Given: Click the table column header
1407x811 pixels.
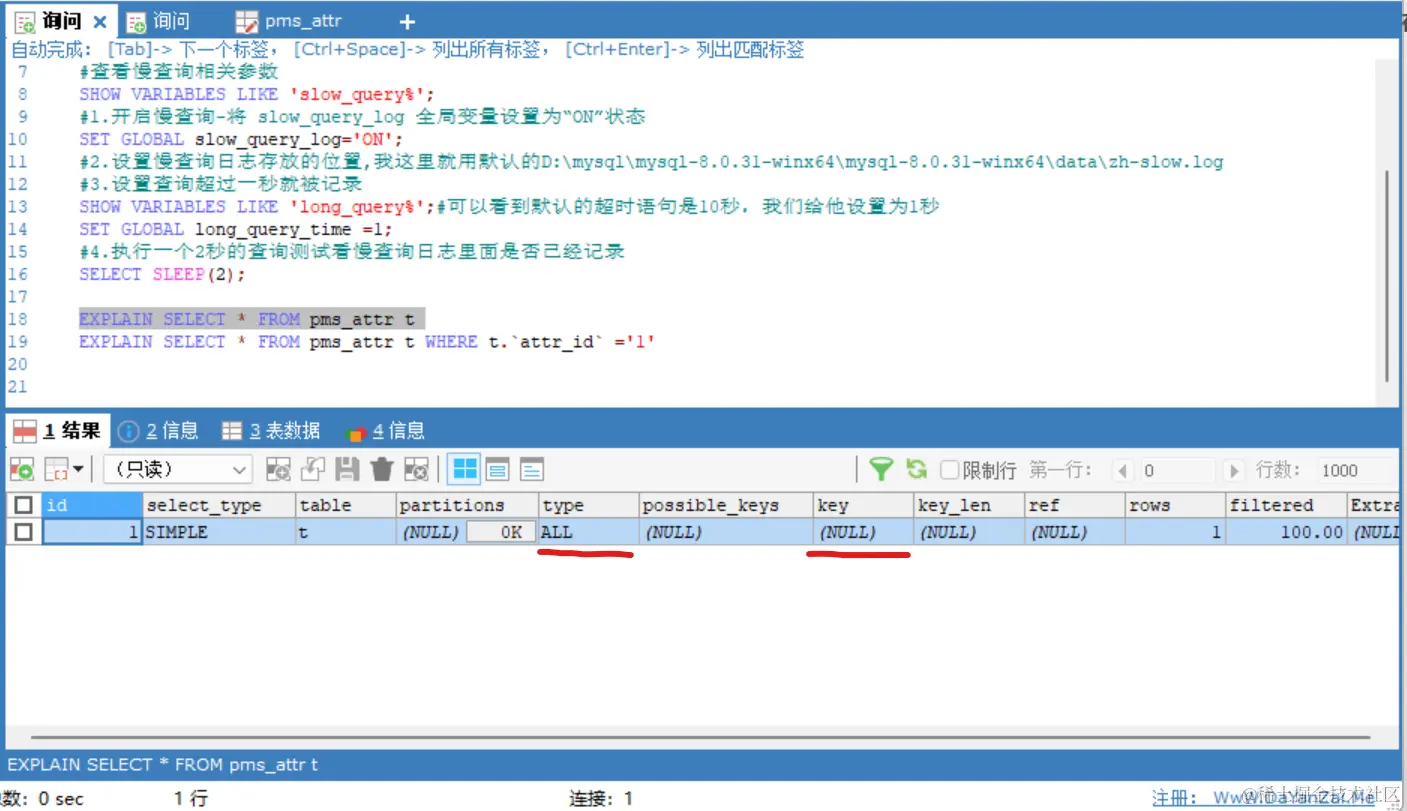Looking at the screenshot, I should click(345, 505).
